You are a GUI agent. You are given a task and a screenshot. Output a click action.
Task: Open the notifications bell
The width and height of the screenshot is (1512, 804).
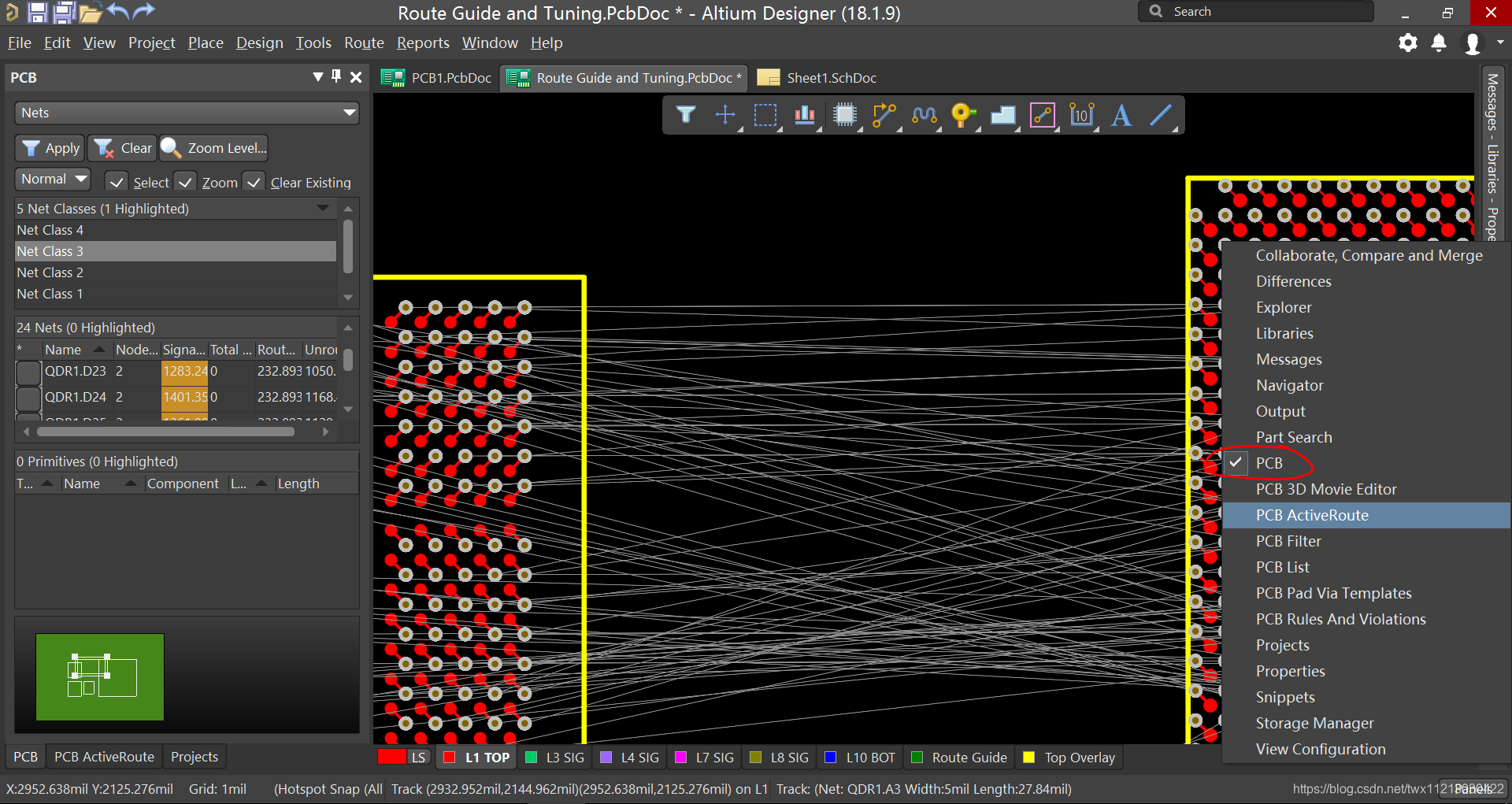click(1439, 43)
